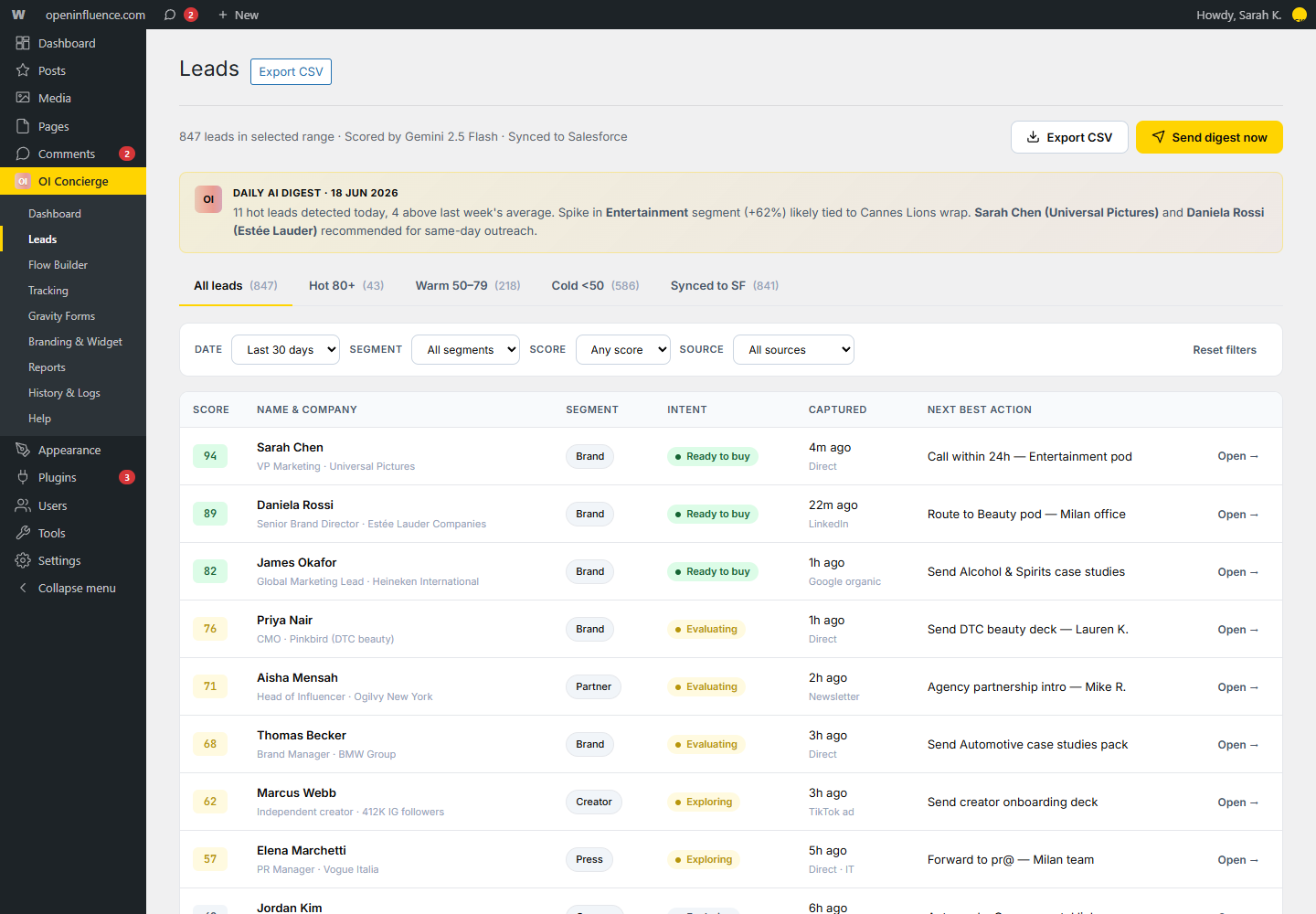
Task: Open Branding & Widget submenu item
Action: point(73,342)
